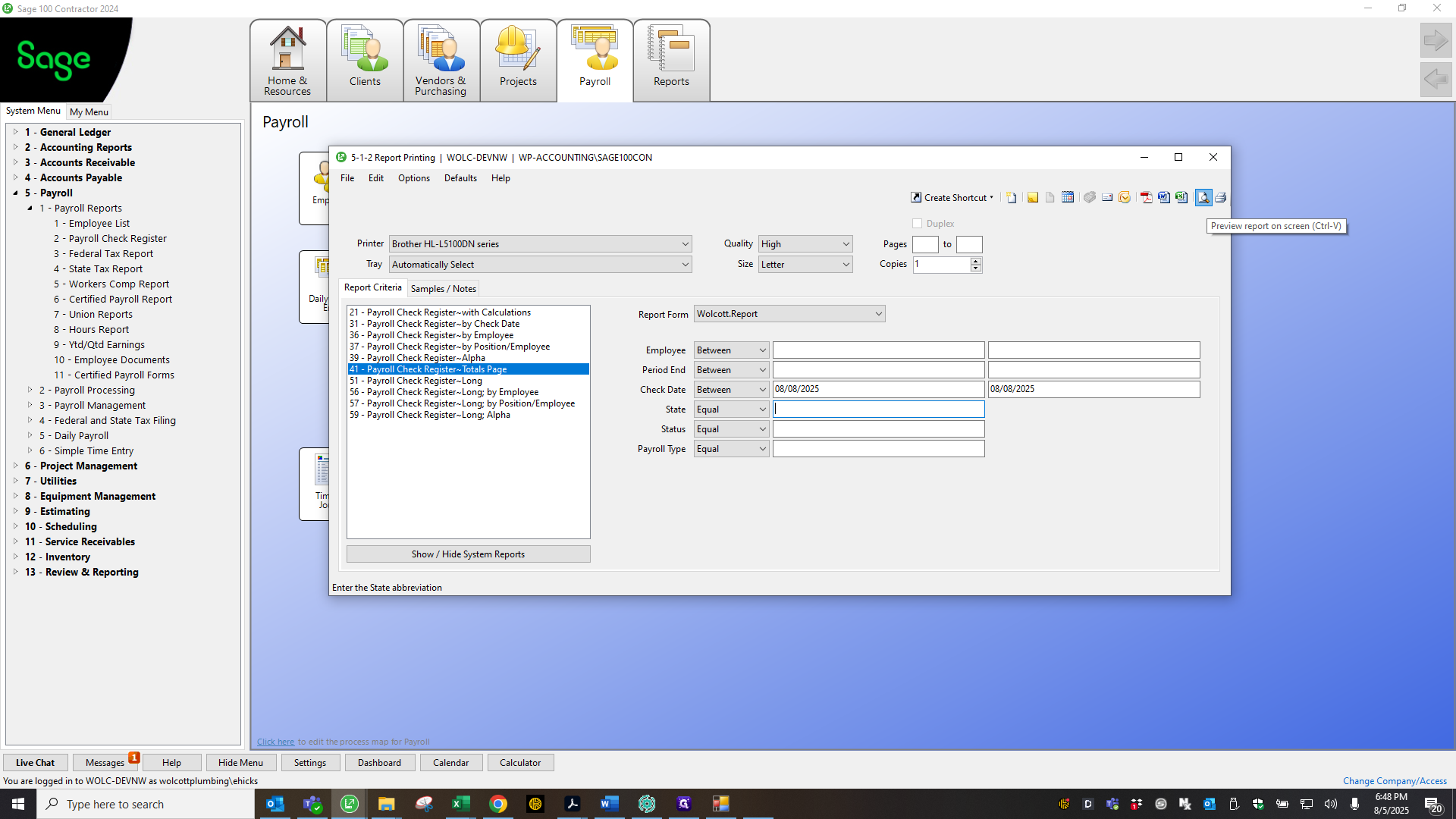The width and height of the screenshot is (1456, 819).
Task: Open the Check Date condition dropdown
Action: click(x=731, y=390)
